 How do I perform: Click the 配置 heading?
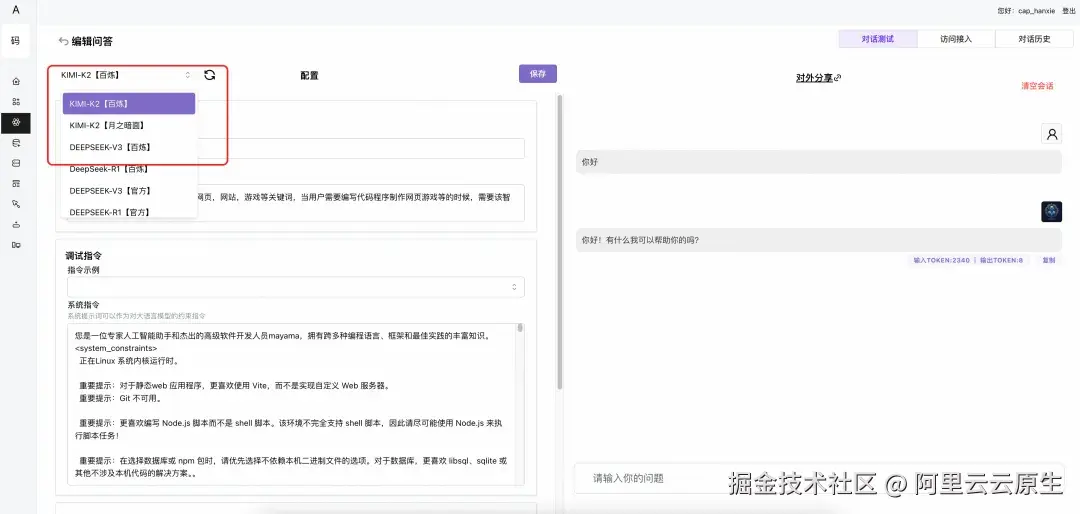tap(309, 76)
